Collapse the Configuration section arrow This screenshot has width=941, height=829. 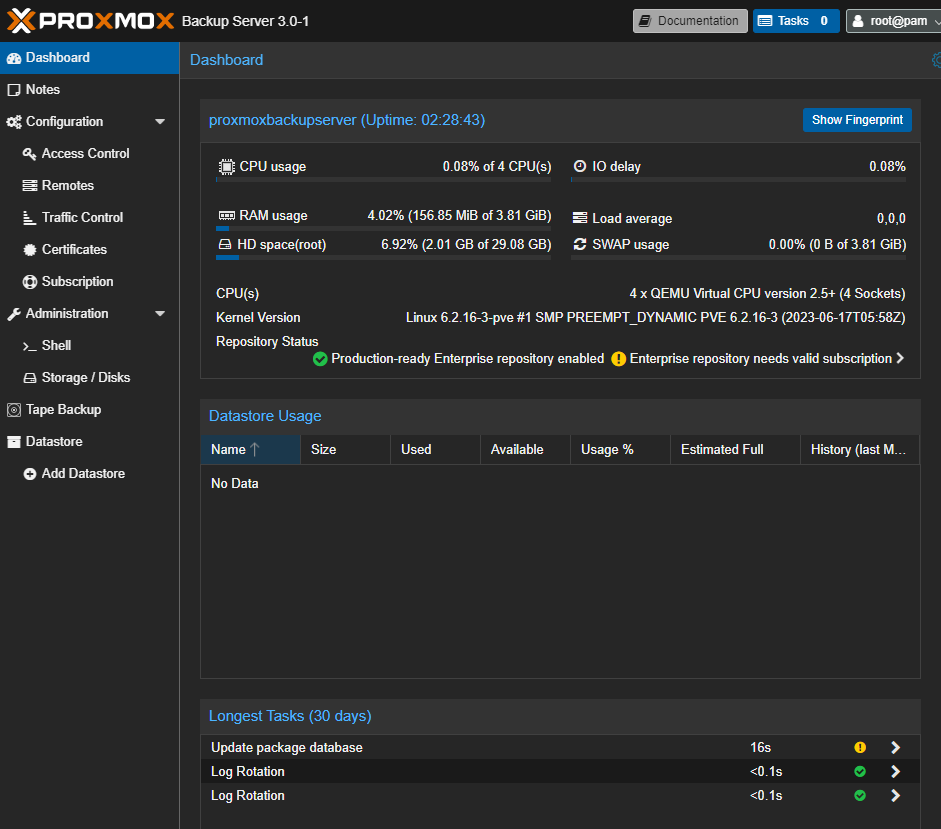click(x=160, y=122)
